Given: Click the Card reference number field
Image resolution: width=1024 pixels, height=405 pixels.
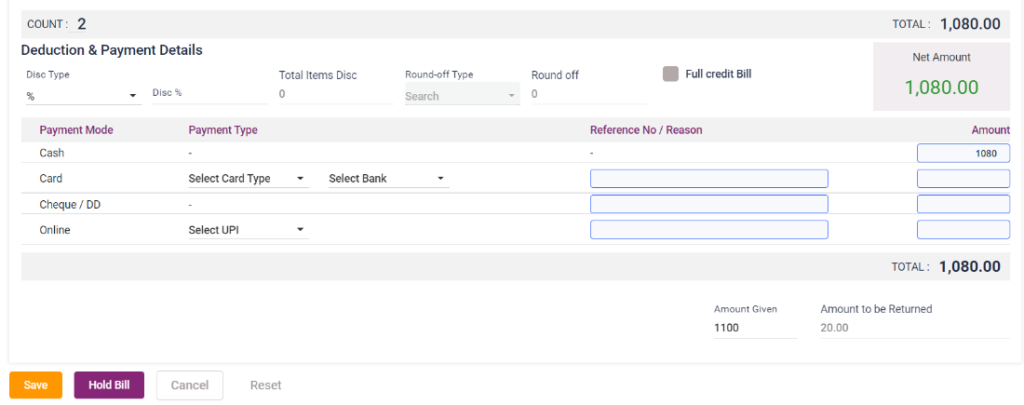Looking at the screenshot, I should point(709,179).
